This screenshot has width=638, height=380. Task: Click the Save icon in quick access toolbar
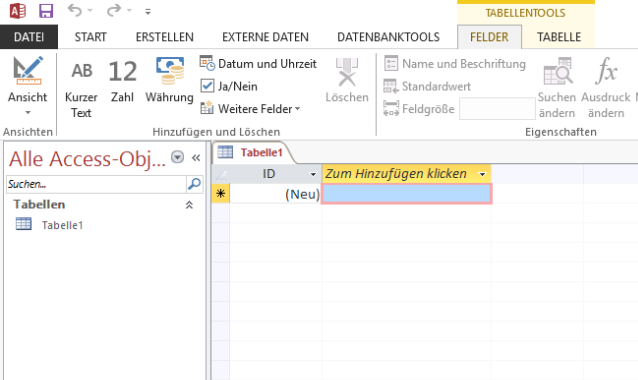click(x=46, y=11)
